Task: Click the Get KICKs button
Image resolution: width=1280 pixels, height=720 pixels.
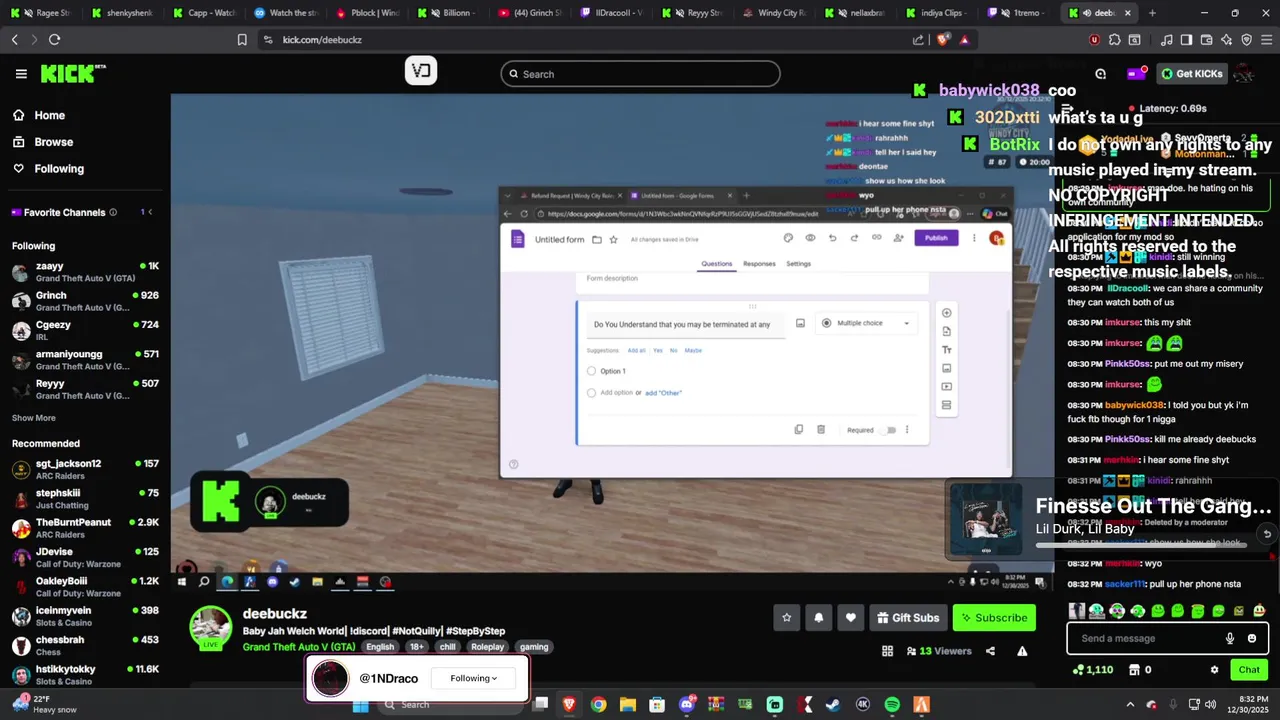Action: [x=1191, y=74]
